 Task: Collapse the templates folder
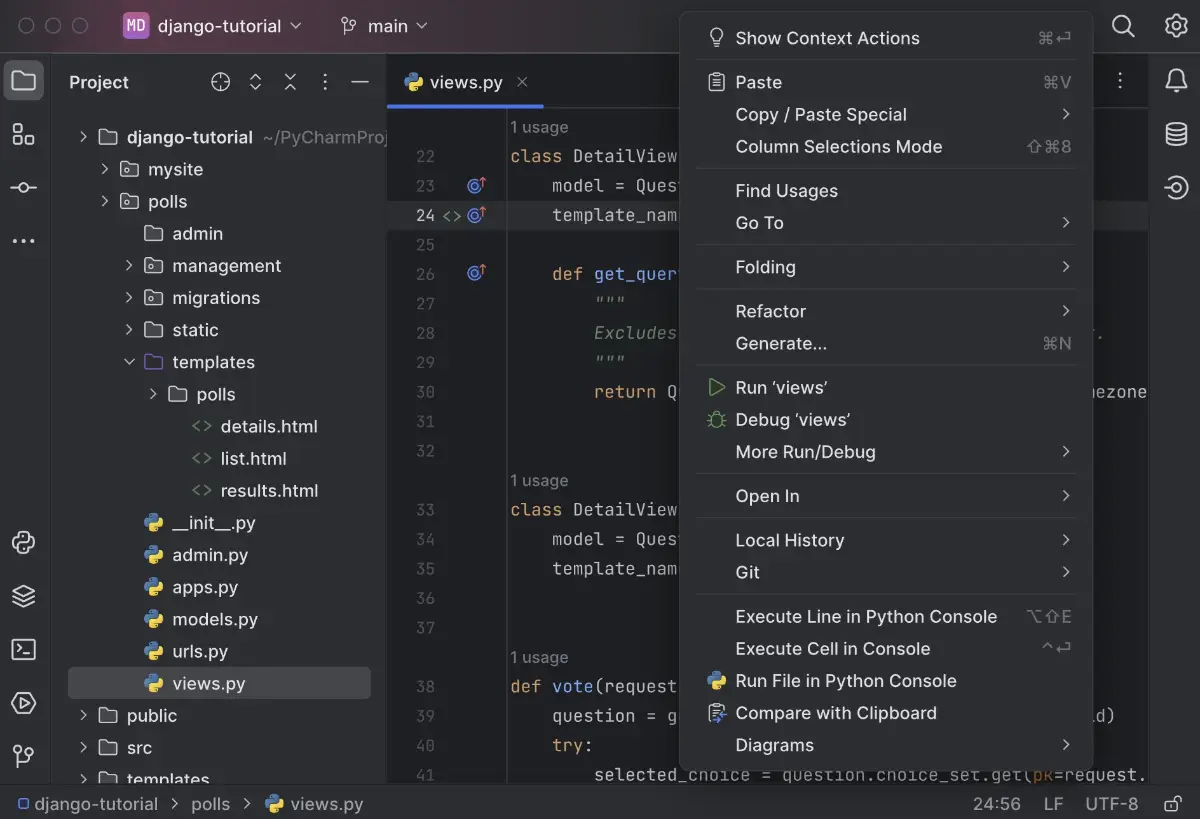click(x=129, y=362)
